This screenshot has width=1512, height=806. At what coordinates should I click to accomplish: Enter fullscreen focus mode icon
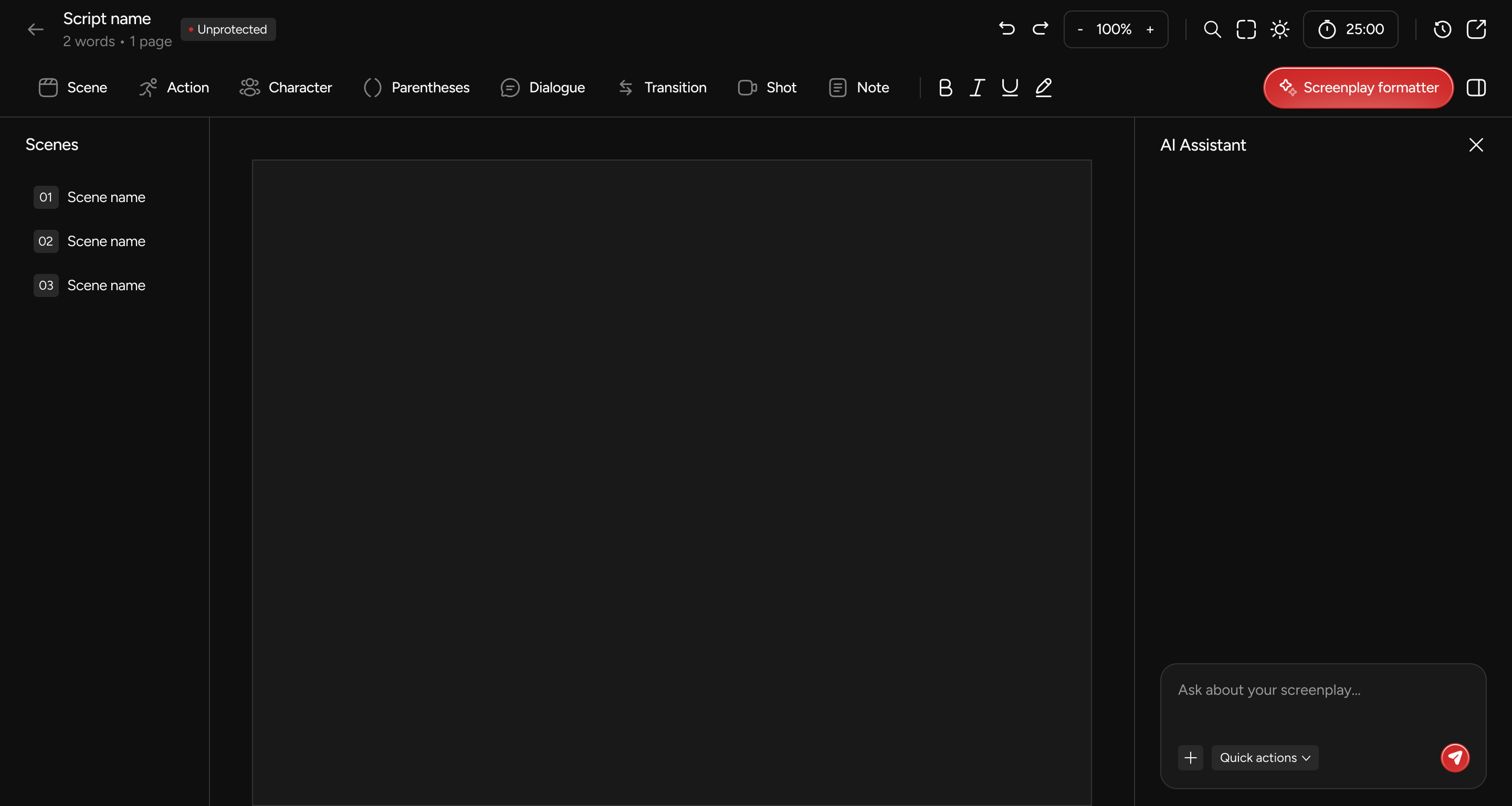click(x=1246, y=29)
